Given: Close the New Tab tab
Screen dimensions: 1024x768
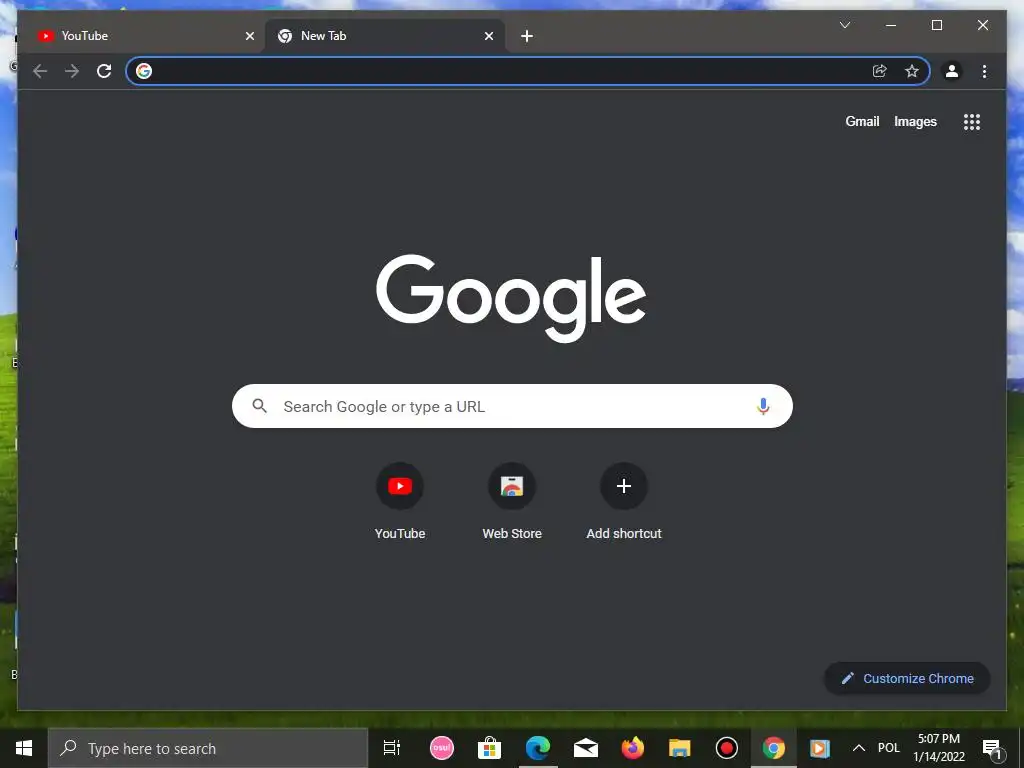Looking at the screenshot, I should coord(488,36).
